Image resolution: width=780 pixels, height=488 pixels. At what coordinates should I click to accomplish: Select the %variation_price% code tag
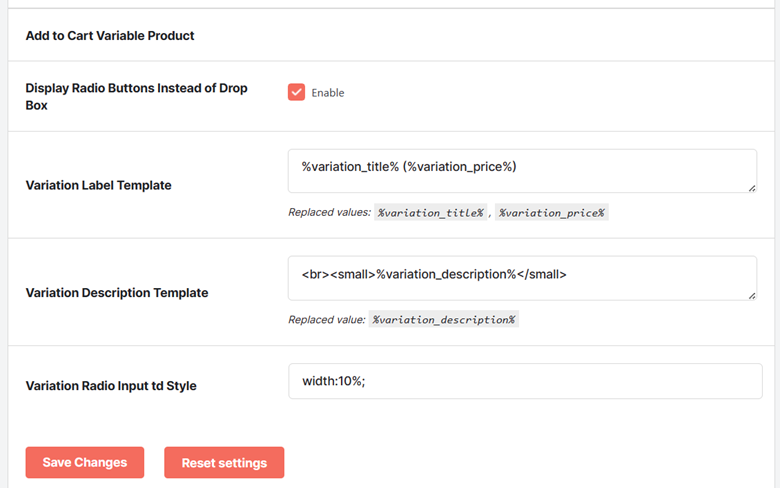point(552,212)
